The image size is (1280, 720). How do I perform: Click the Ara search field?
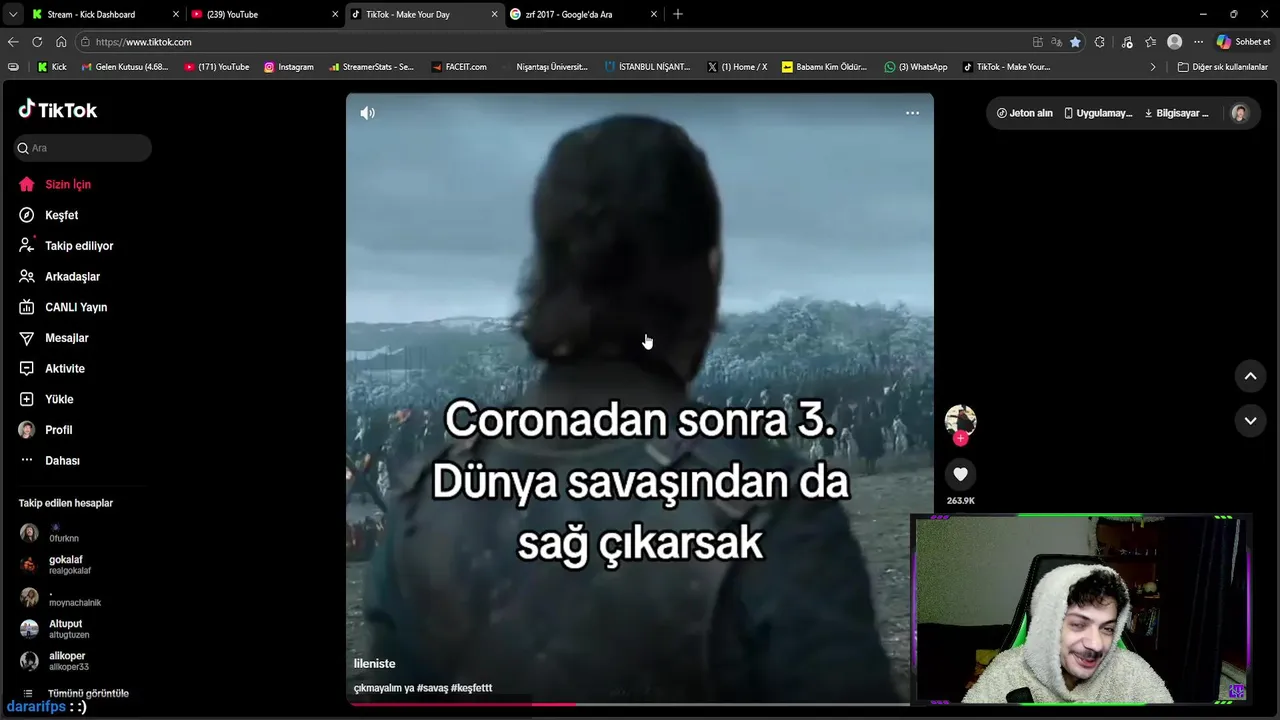[82, 148]
